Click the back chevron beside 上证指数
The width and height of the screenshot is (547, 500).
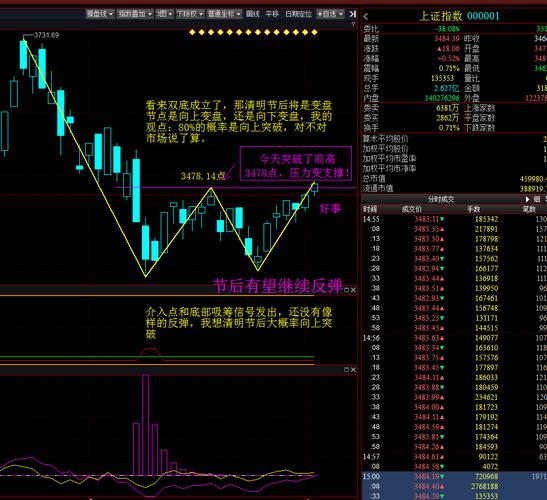tap(366, 16)
